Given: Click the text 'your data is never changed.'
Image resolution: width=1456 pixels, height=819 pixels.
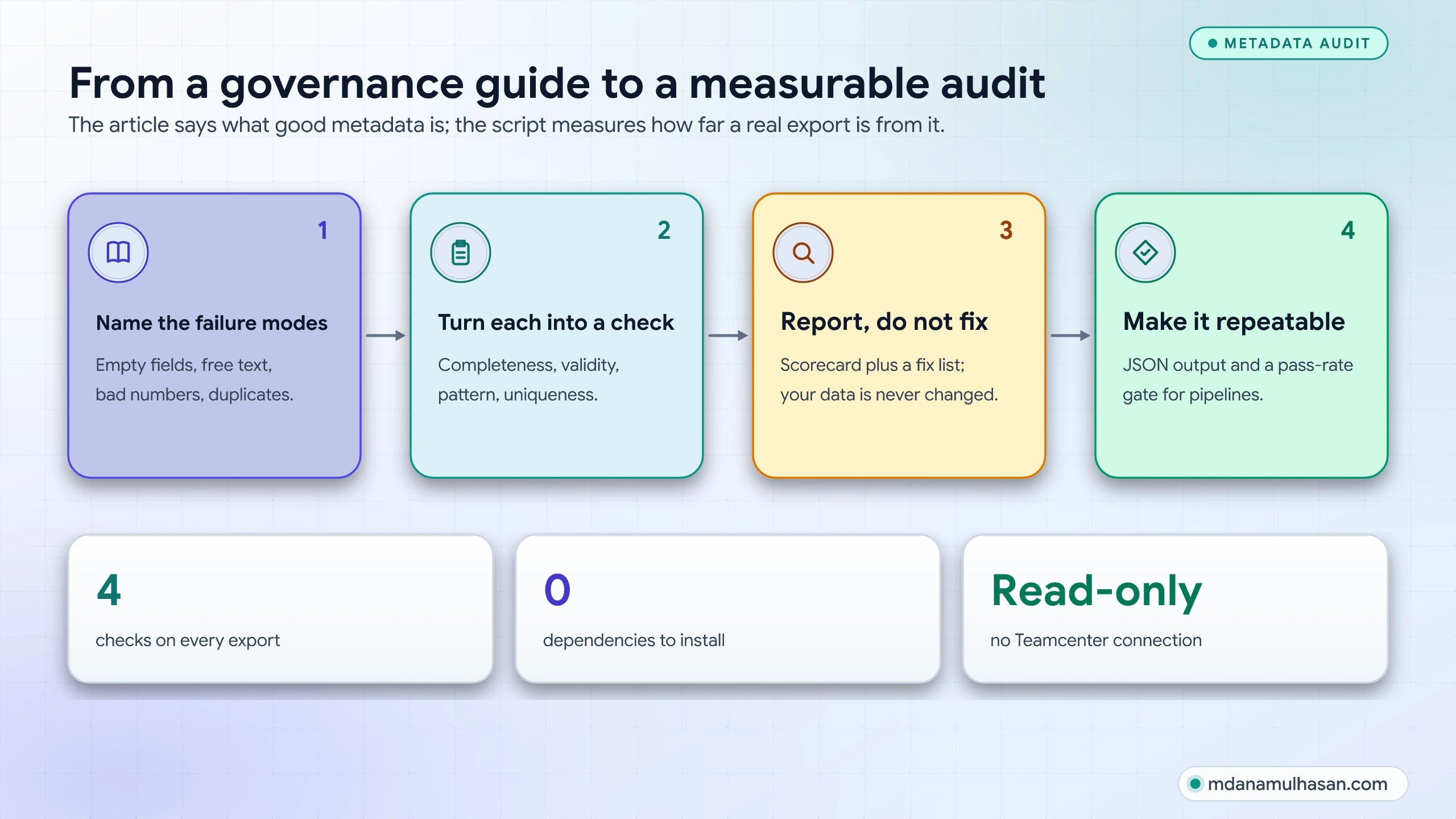Looking at the screenshot, I should (x=889, y=394).
